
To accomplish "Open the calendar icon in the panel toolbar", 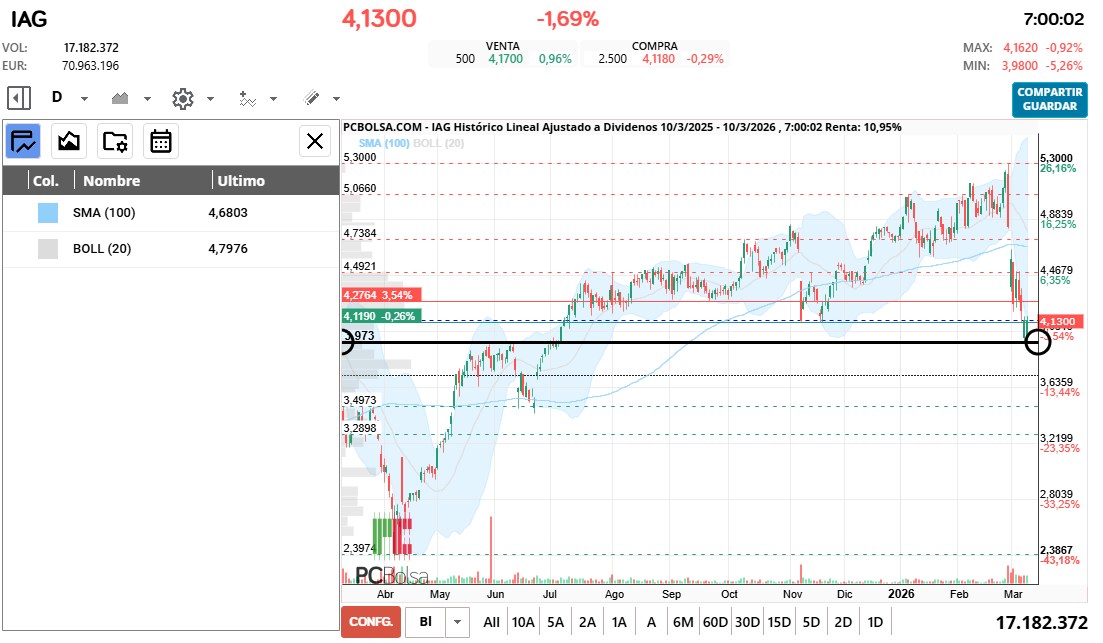I will tap(161, 141).
